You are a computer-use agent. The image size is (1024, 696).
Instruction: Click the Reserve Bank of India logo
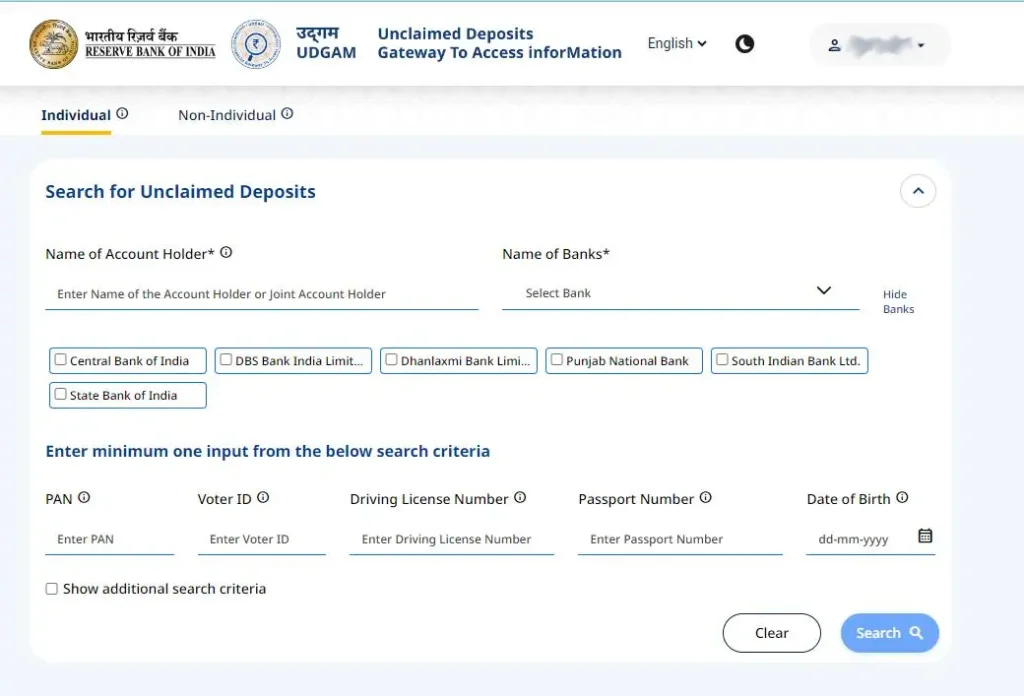(x=122, y=44)
